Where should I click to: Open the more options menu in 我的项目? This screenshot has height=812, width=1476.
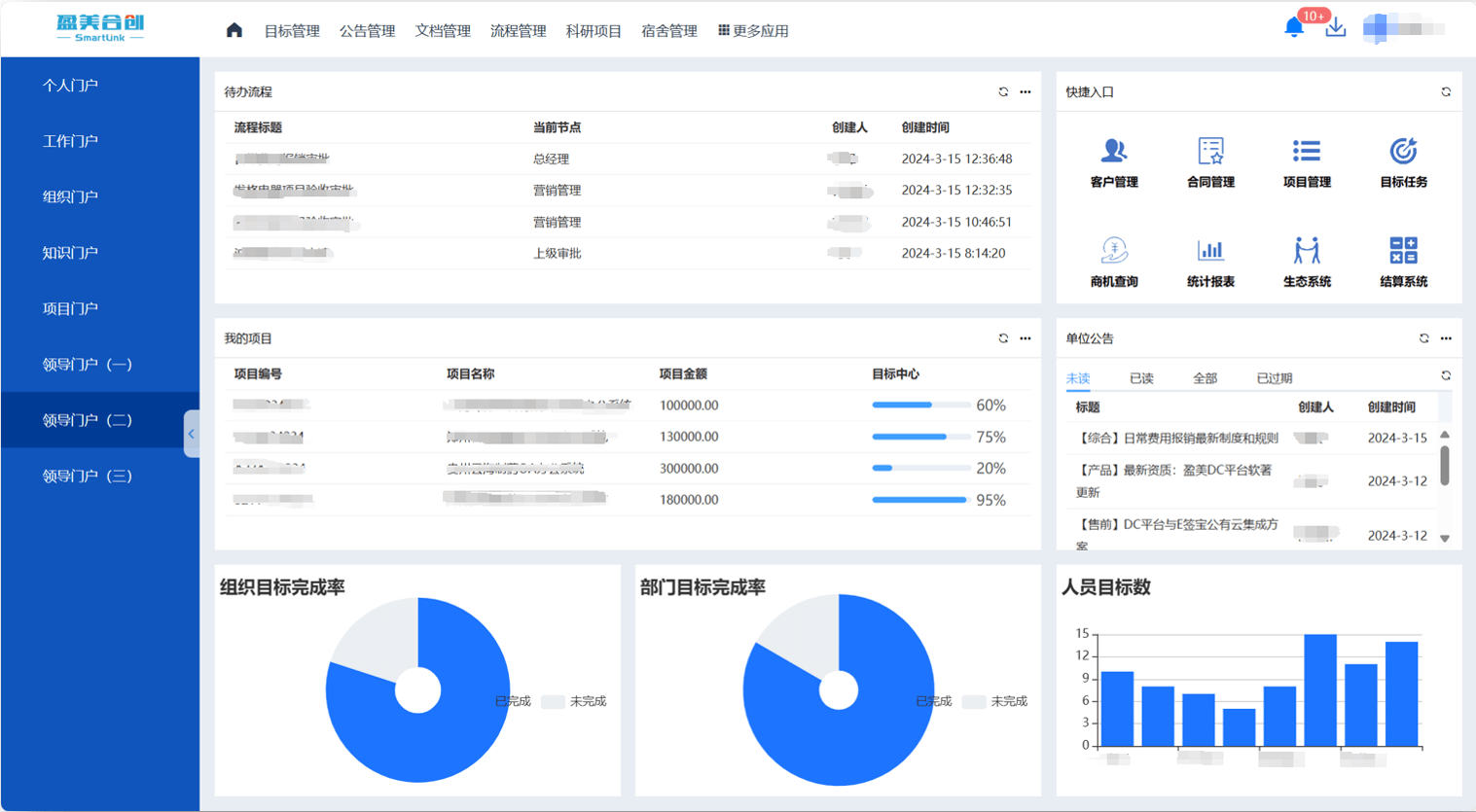point(1025,338)
